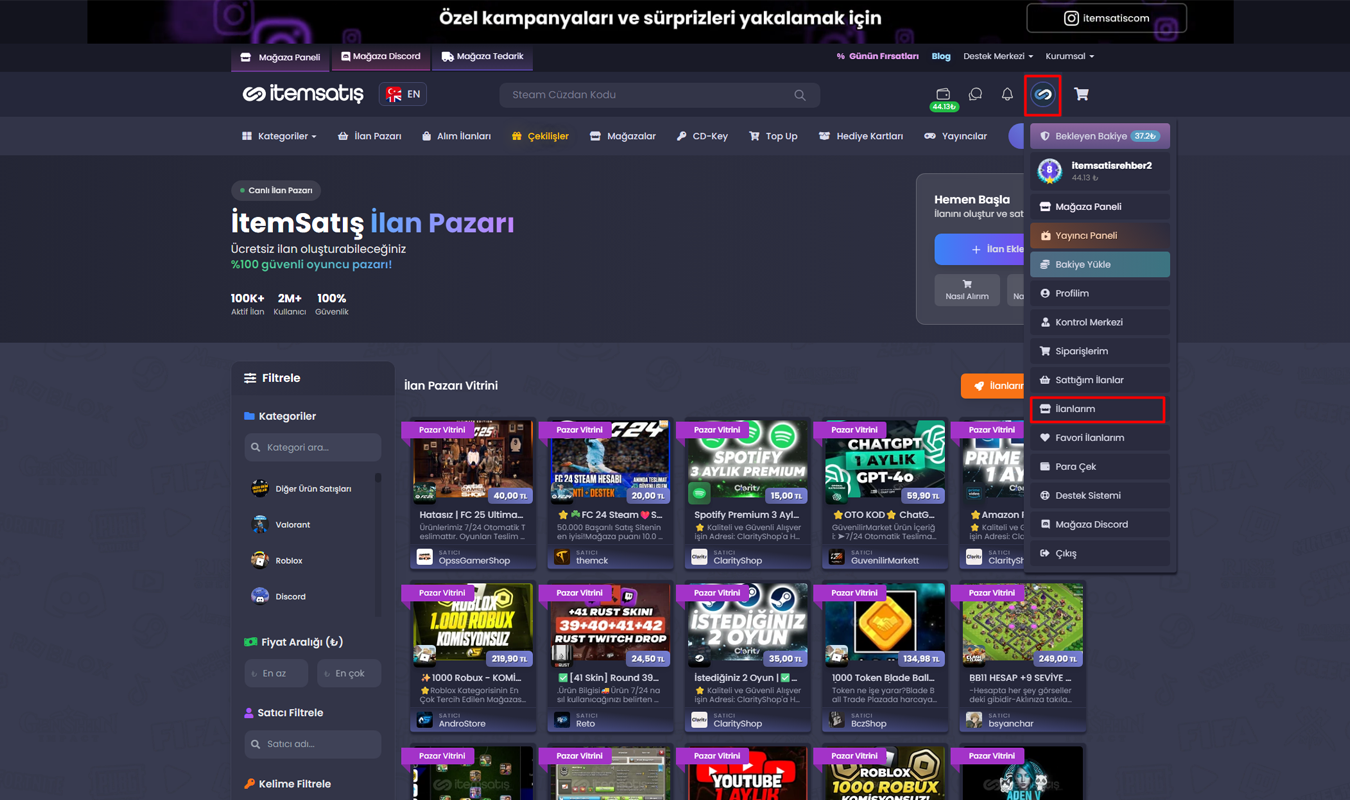The image size is (1350, 800).
Task: Select Yayıncı Paneli in profile dropdown
Action: pyautogui.click(x=1100, y=236)
